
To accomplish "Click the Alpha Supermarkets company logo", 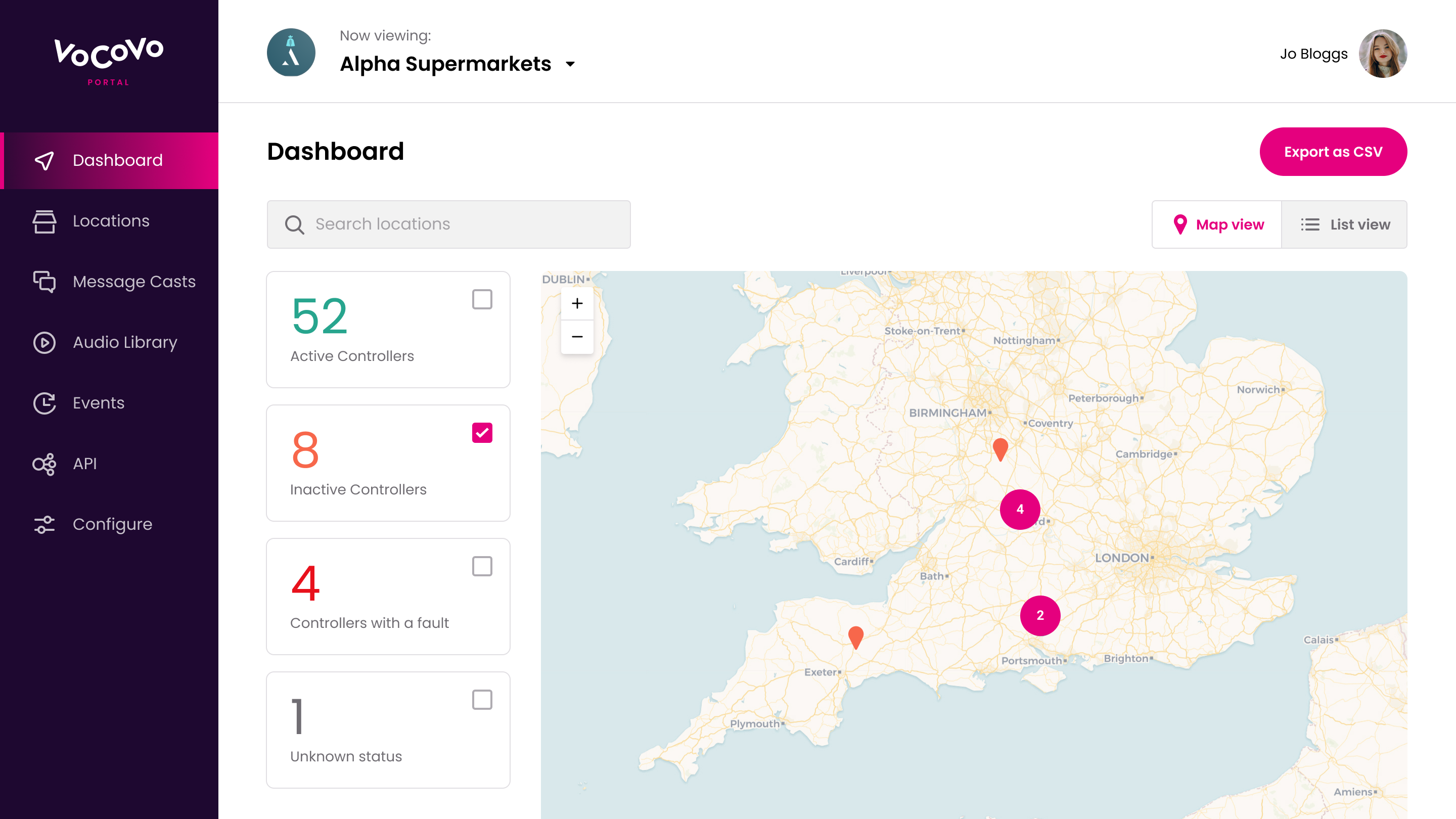I will [x=291, y=53].
